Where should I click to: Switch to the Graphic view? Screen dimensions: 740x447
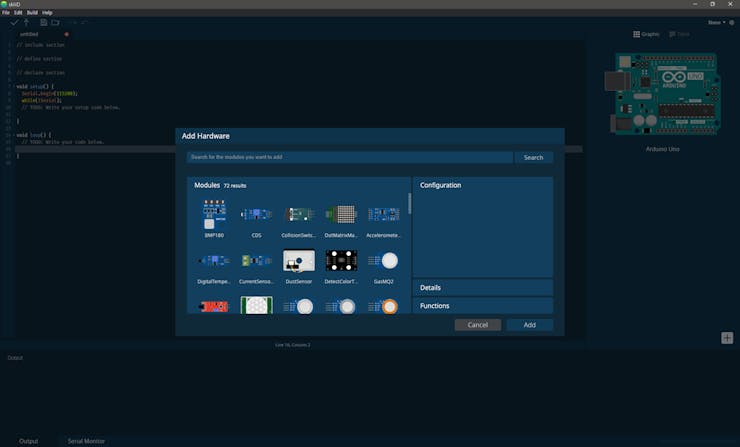(x=646, y=34)
